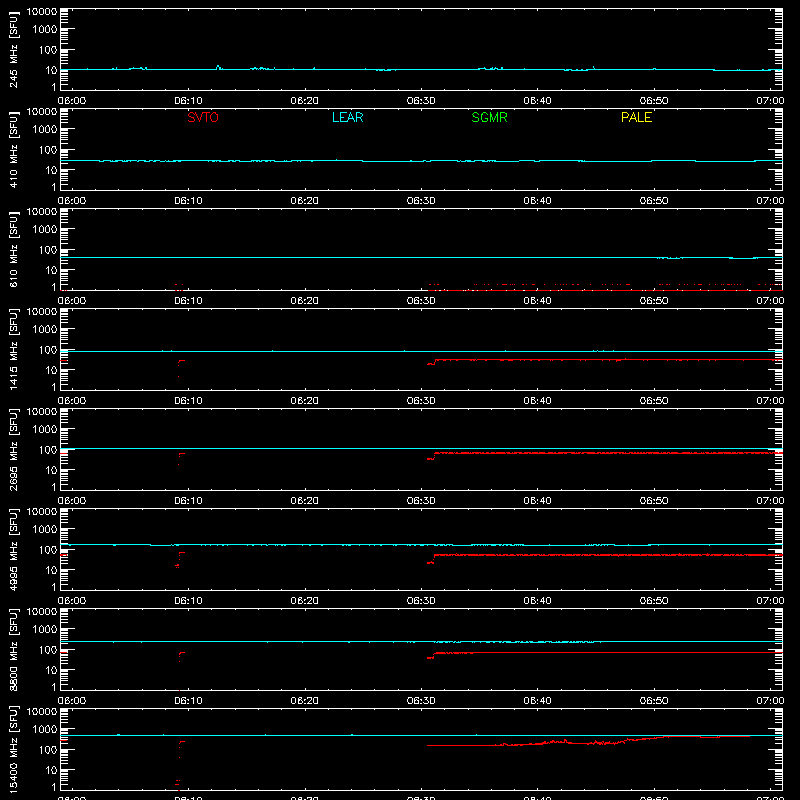The width and height of the screenshot is (800, 800).
Task: Click the 1000 tick on 410 MHz axis
Action: coord(45,129)
